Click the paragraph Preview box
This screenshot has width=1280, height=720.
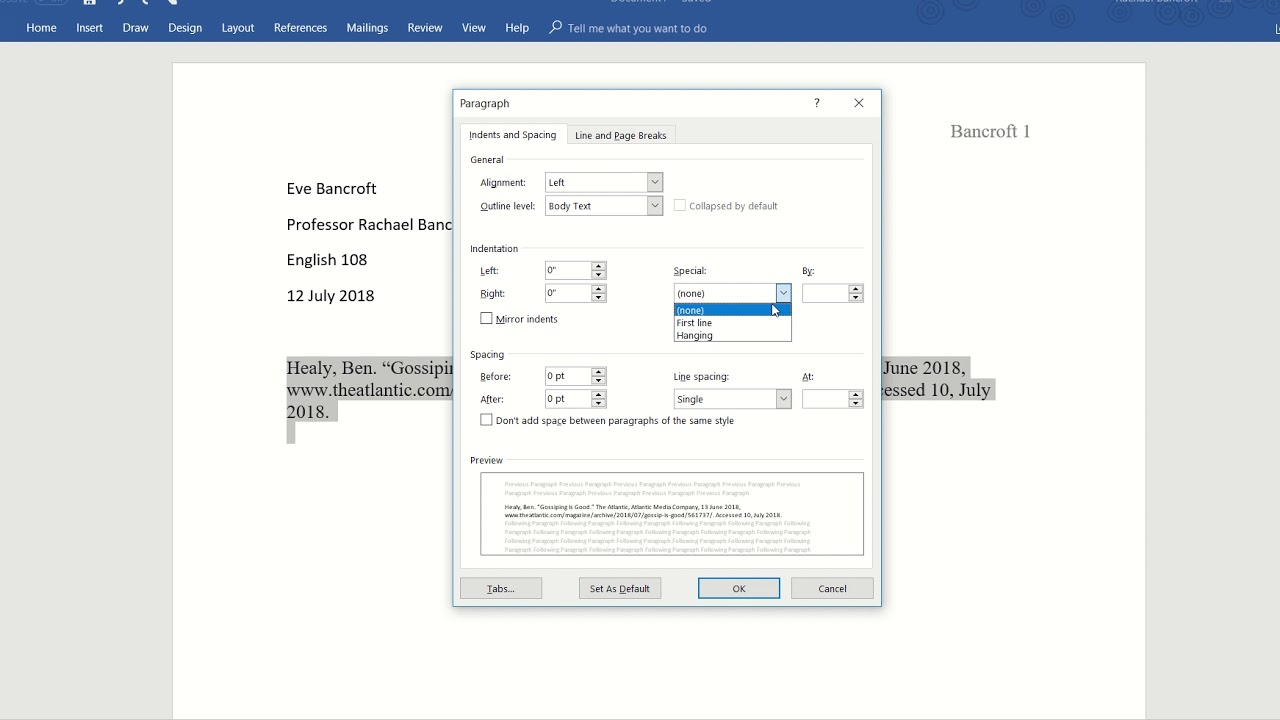tap(672, 514)
